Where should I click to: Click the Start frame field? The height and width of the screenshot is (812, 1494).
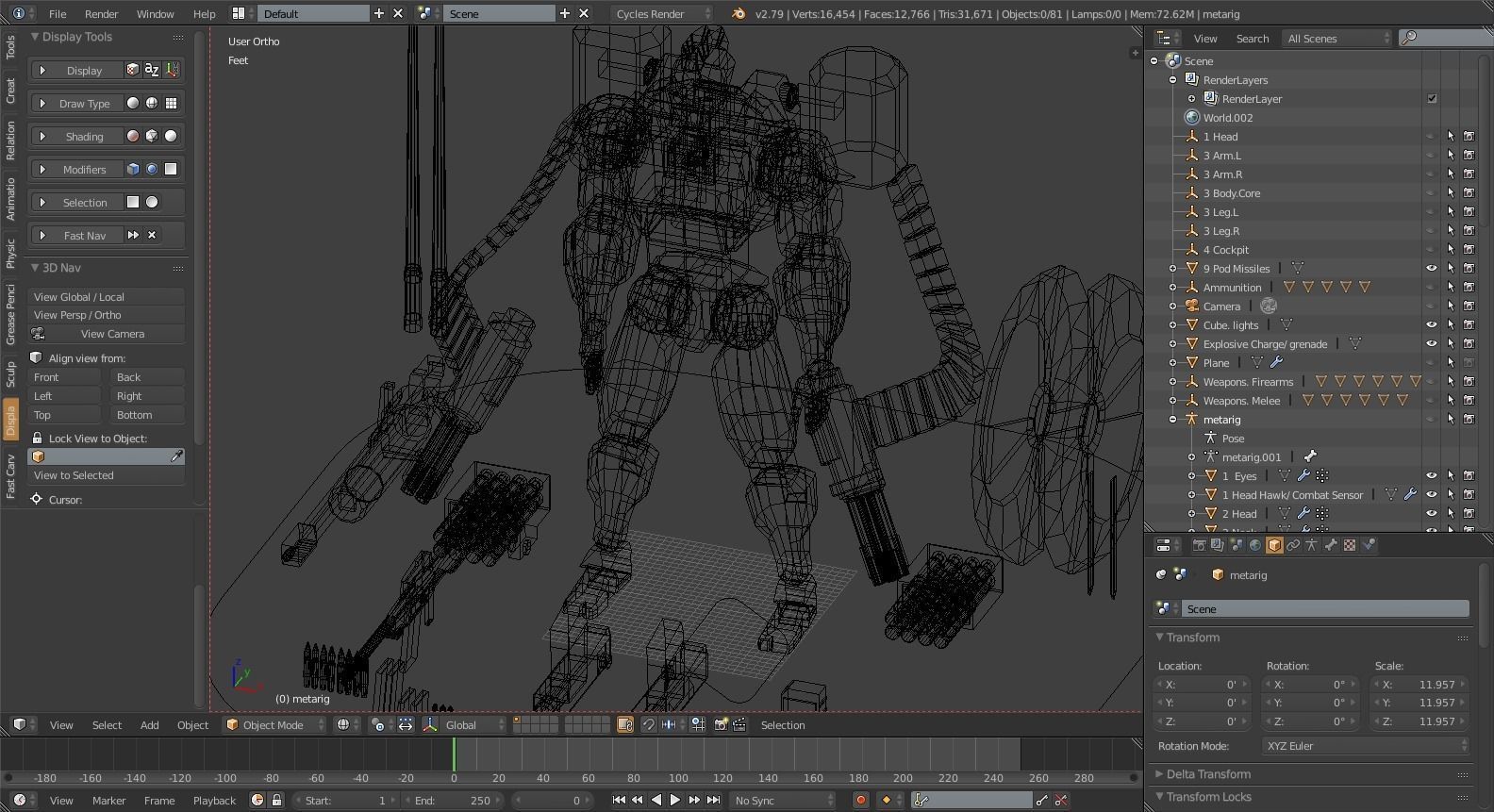coord(345,800)
